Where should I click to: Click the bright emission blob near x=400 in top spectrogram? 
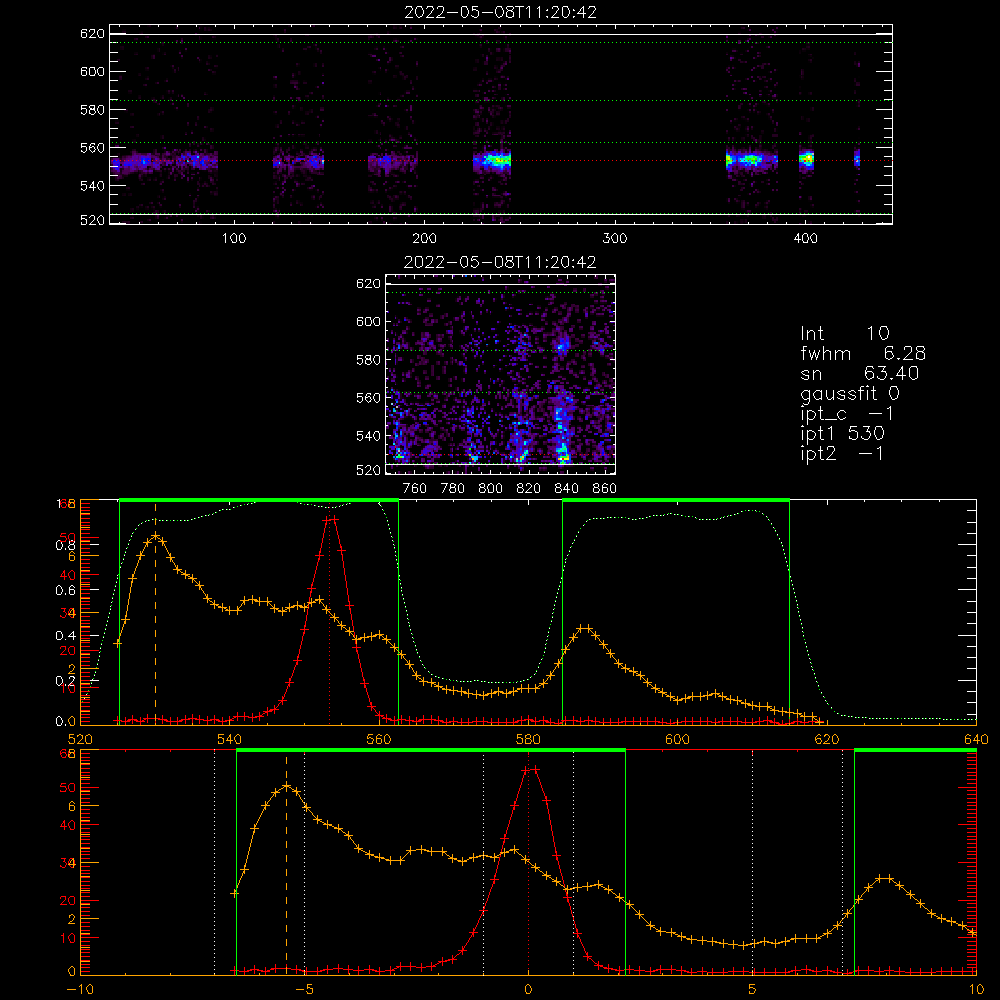coord(807,158)
